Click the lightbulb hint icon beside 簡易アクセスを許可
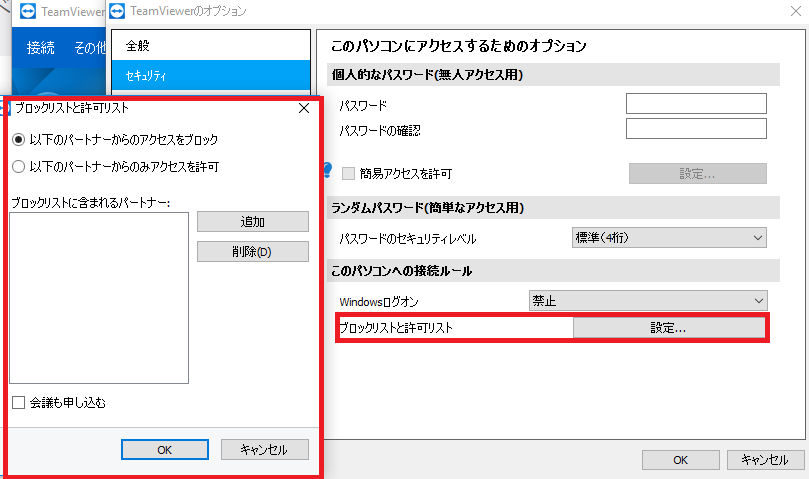 tap(326, 171)
